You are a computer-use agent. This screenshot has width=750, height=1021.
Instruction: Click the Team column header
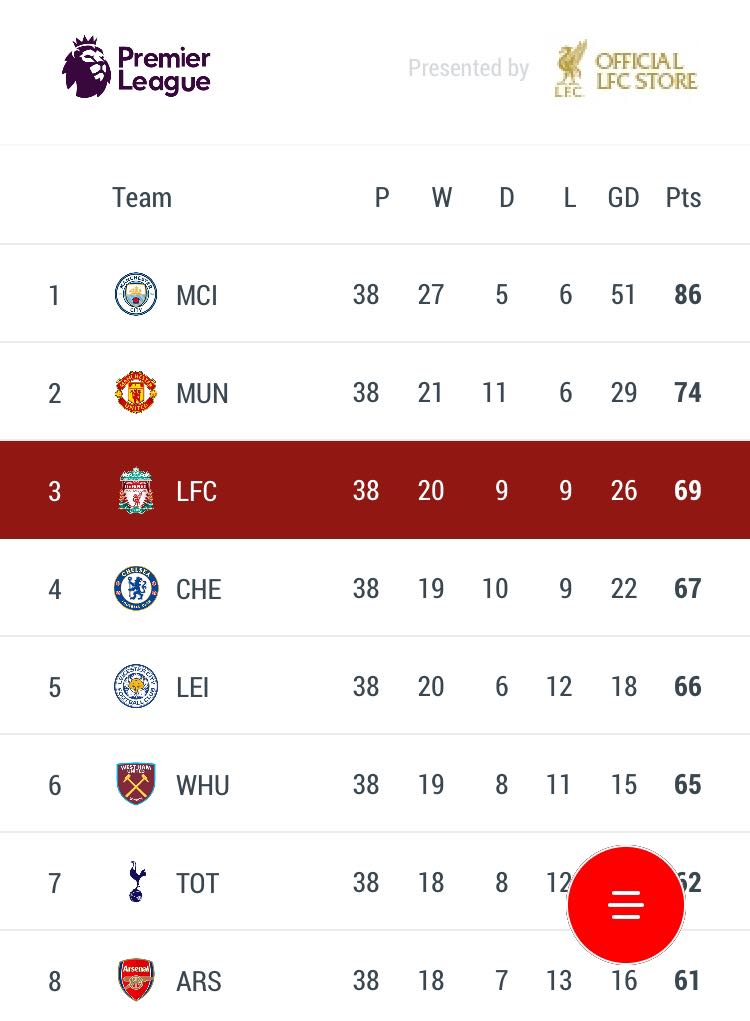[x=142, y=197]
